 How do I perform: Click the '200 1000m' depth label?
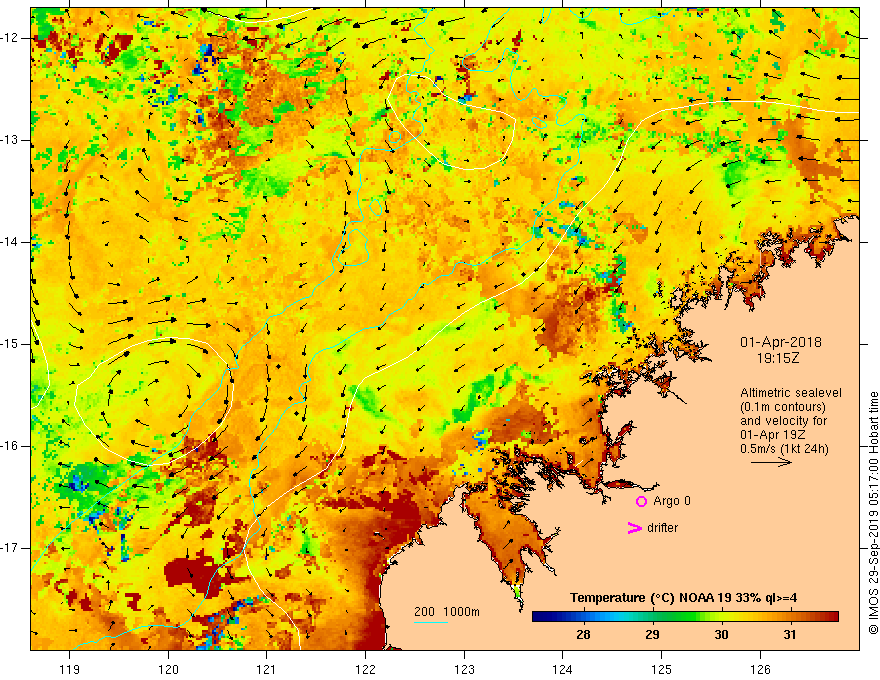tap(447, 612)
